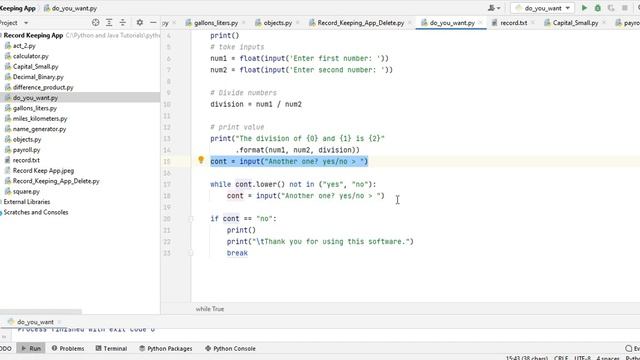Open Python Console tool window

coord(230,348)
